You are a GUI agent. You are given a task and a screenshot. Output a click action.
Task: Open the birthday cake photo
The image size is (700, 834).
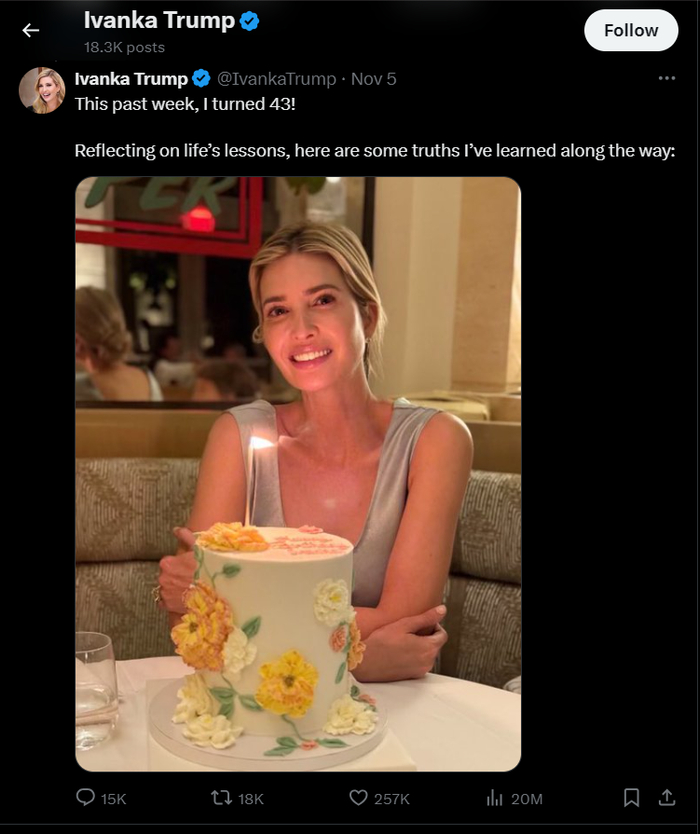click(298, 474)
